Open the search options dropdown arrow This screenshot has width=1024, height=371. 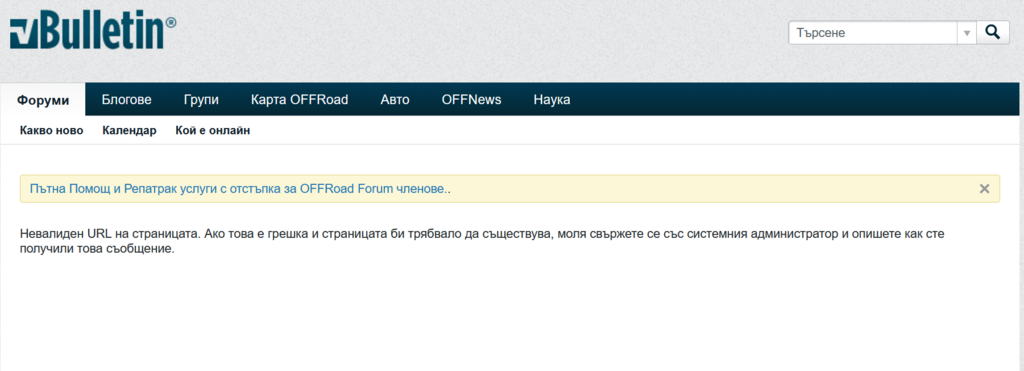[967, 33]
